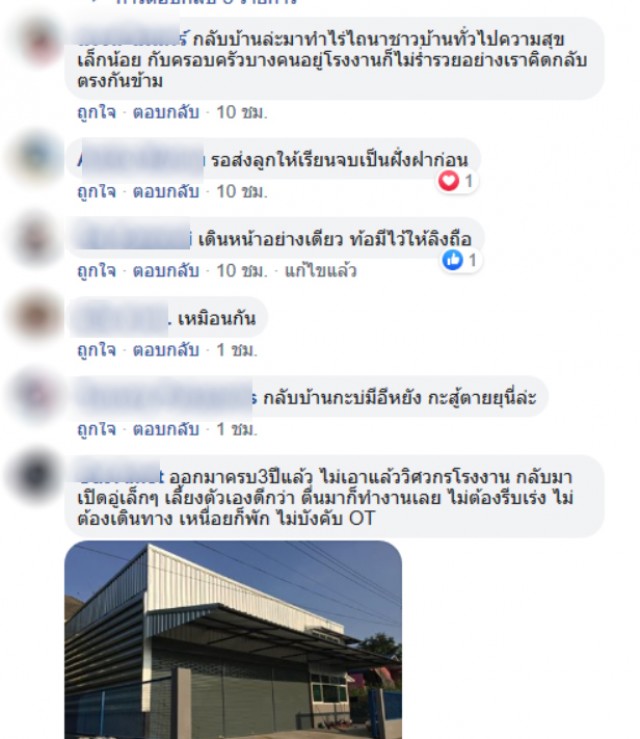The image size is (640, 739).
Task: Click ถูกใจ under the เดินหน้าอย่างเดียว comment
Action: (97, 271)
